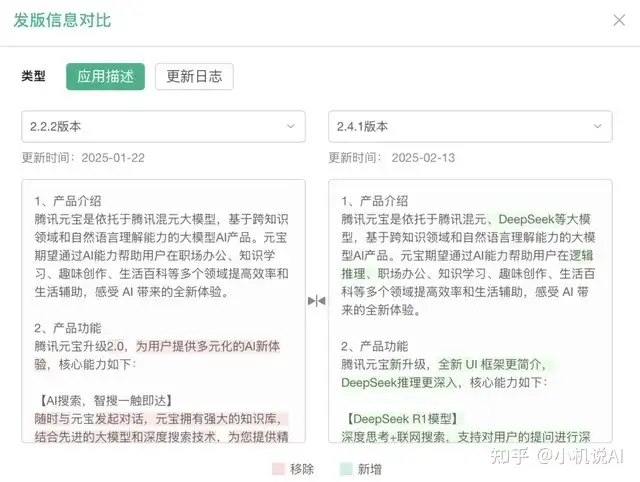Click the chevron in 2.2.2版本 selector
This screenshot has height=482, width=640.
coord(291,126)
